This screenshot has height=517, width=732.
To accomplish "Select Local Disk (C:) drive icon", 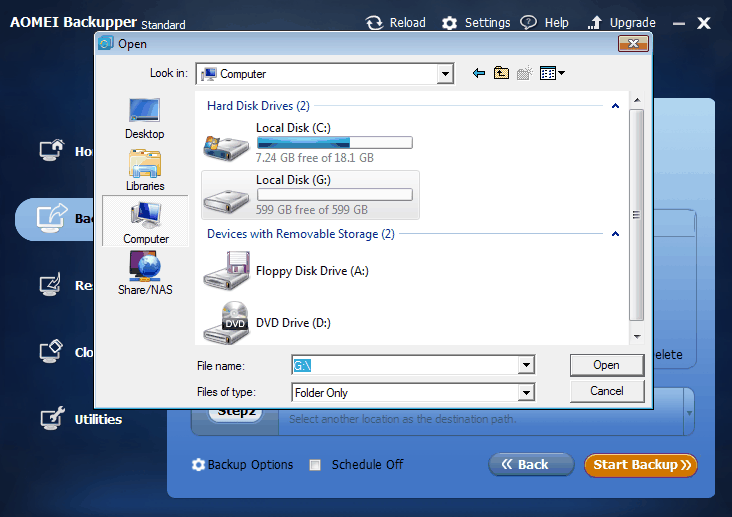I will [226, 147].
